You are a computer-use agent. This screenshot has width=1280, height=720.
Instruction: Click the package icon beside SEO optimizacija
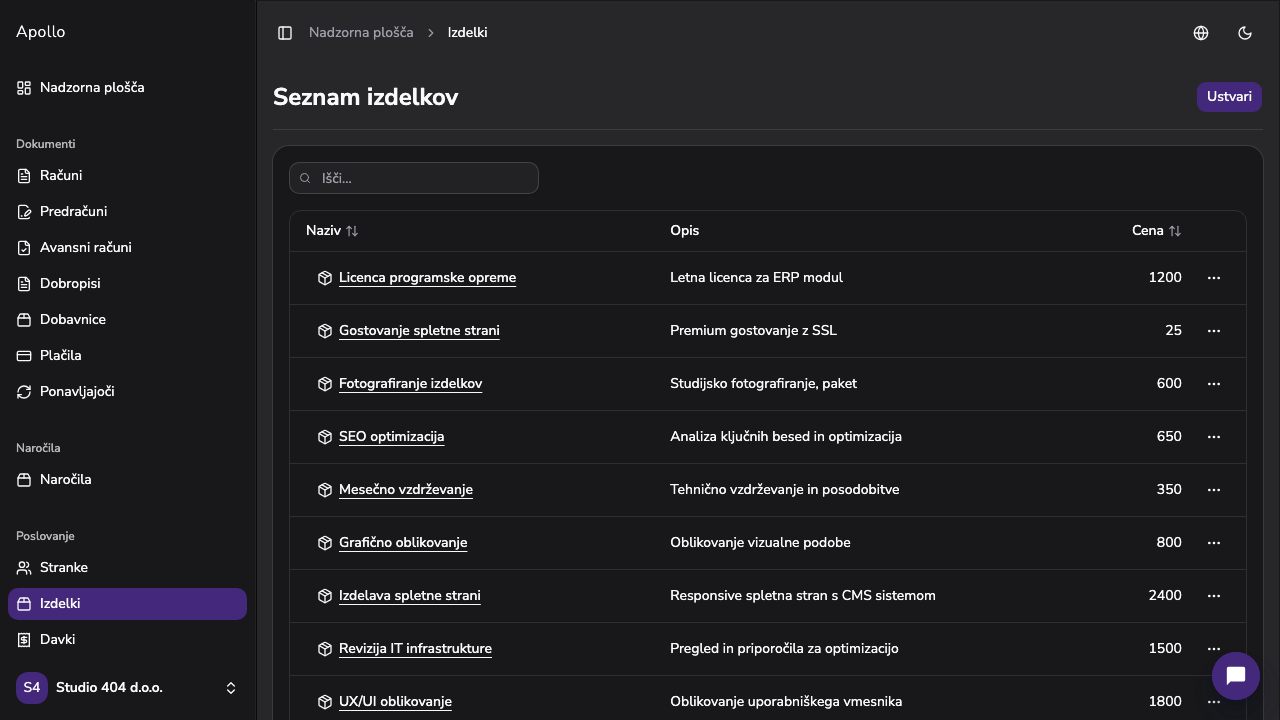click(x=325, y=437)
